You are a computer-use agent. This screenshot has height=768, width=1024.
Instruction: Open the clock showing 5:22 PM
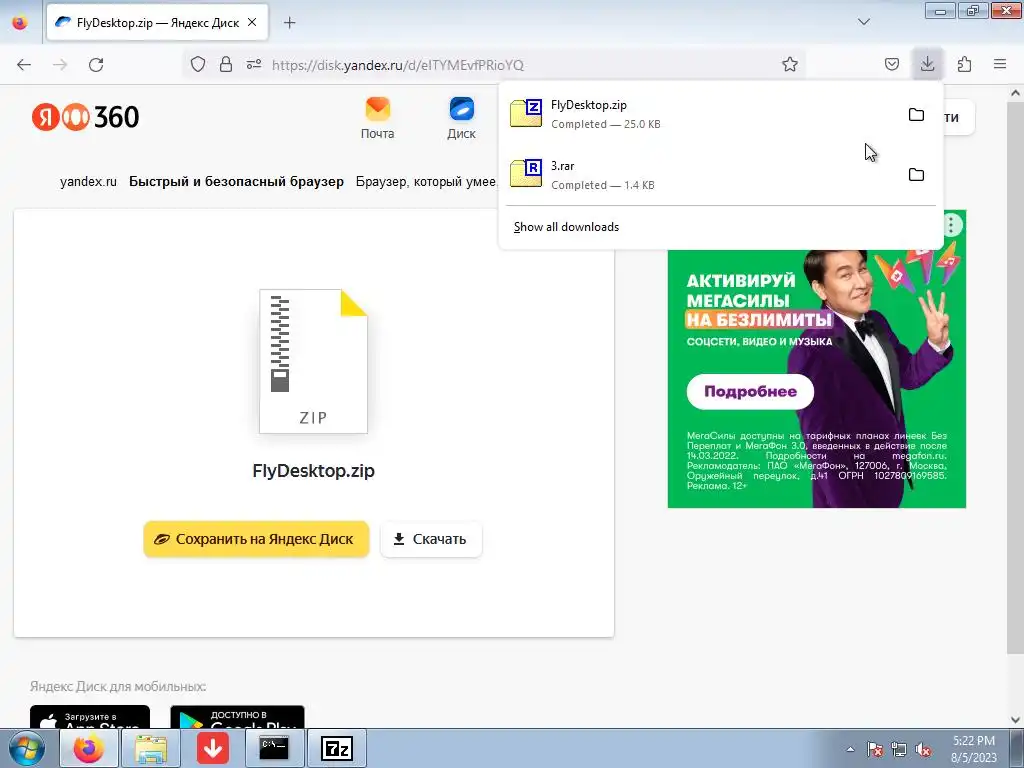[974, 749]
